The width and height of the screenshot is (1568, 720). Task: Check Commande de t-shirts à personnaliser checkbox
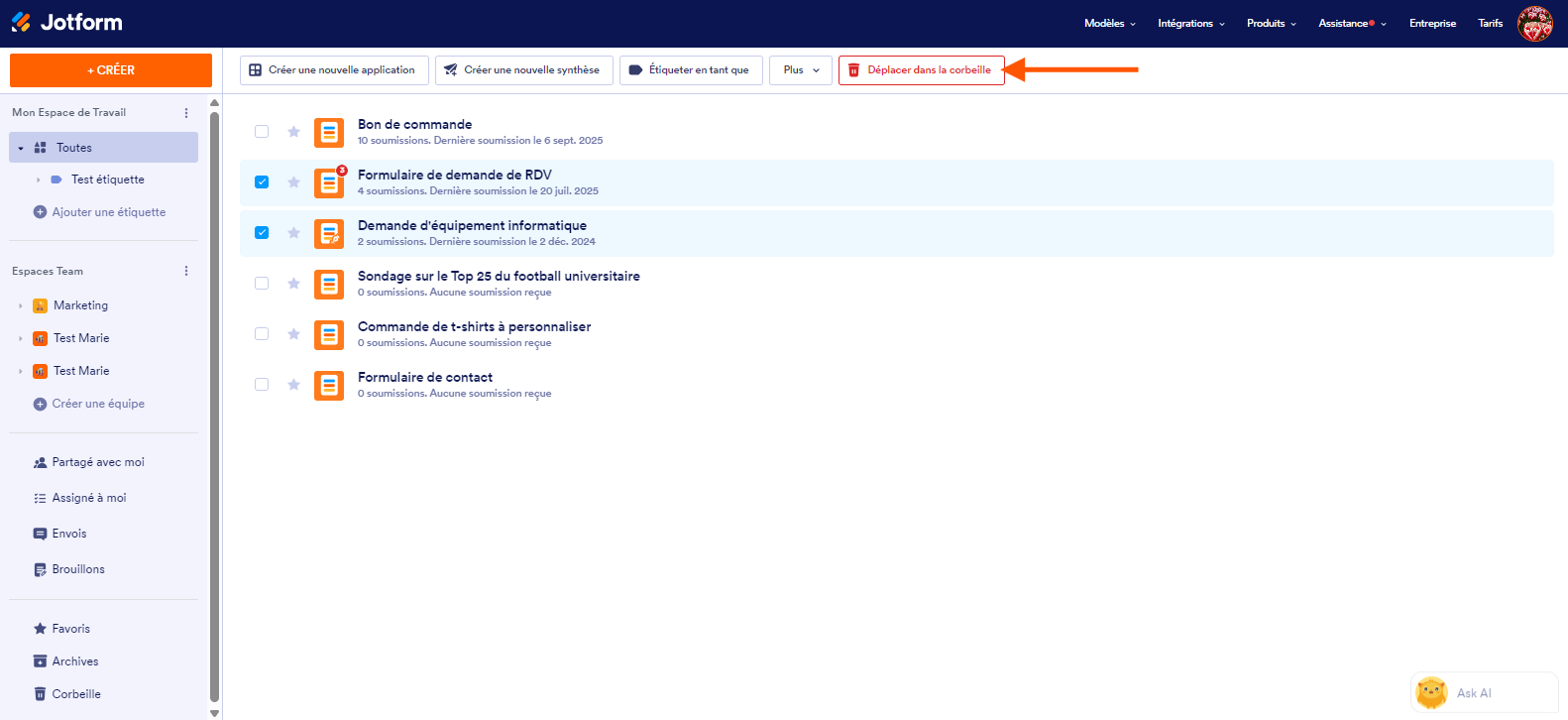(x=262, y=334)
